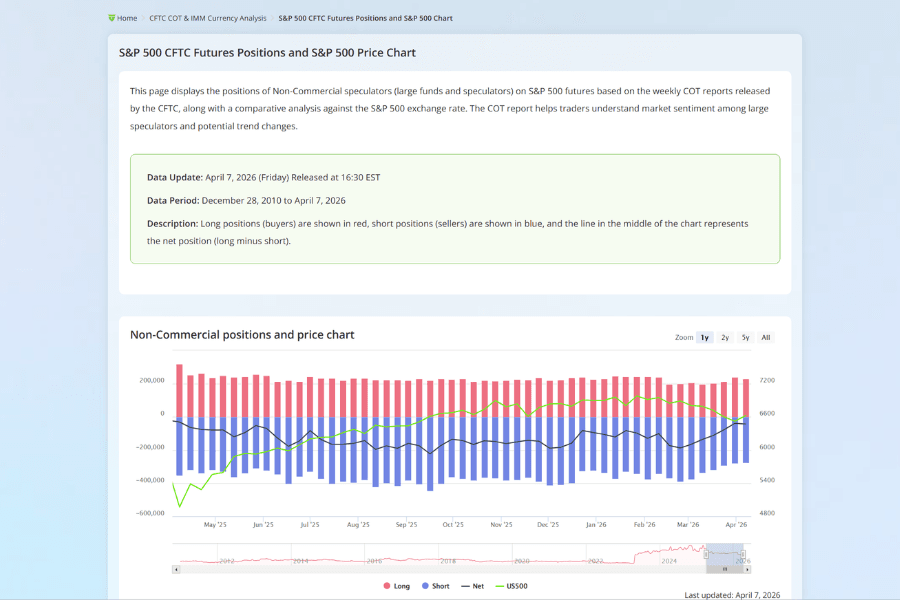Click the navigator's left range handle

[x=705, y=552]
